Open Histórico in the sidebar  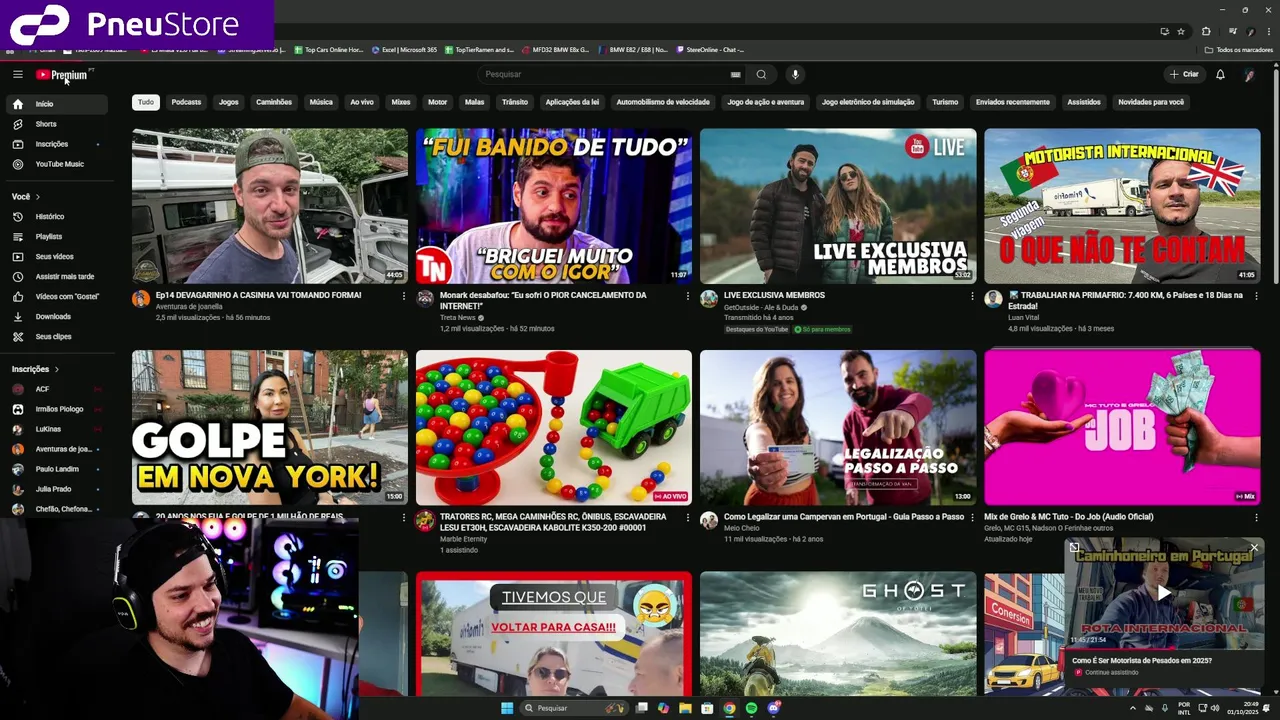pyautogui.click(x=59, y=217)
